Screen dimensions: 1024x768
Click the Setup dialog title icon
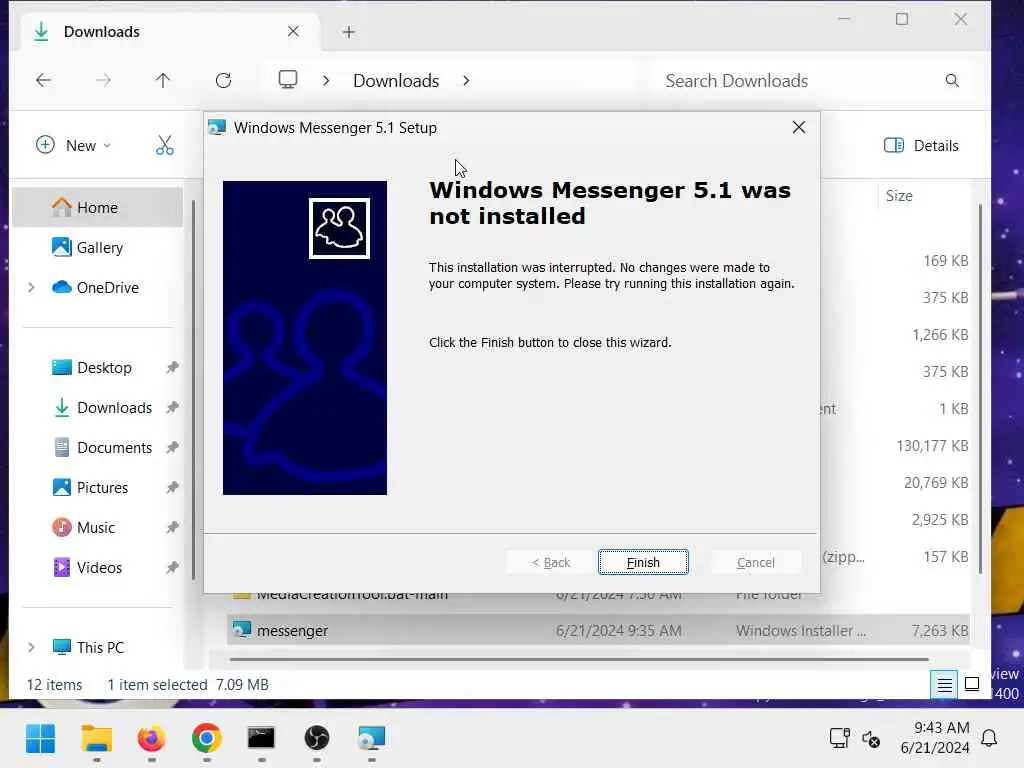pyautogui.click(x=217, y=127)
